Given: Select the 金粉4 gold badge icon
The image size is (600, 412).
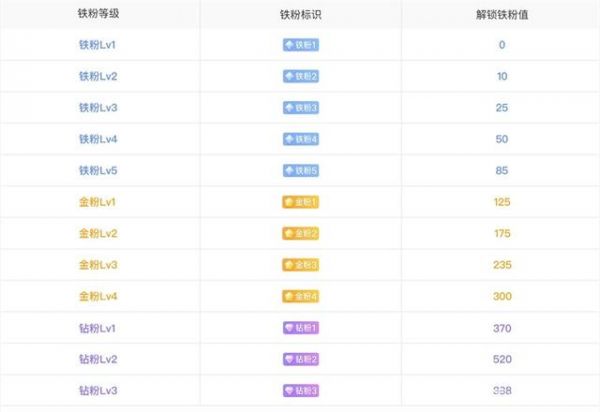Looking at the screenshot, I should [300, 296].
